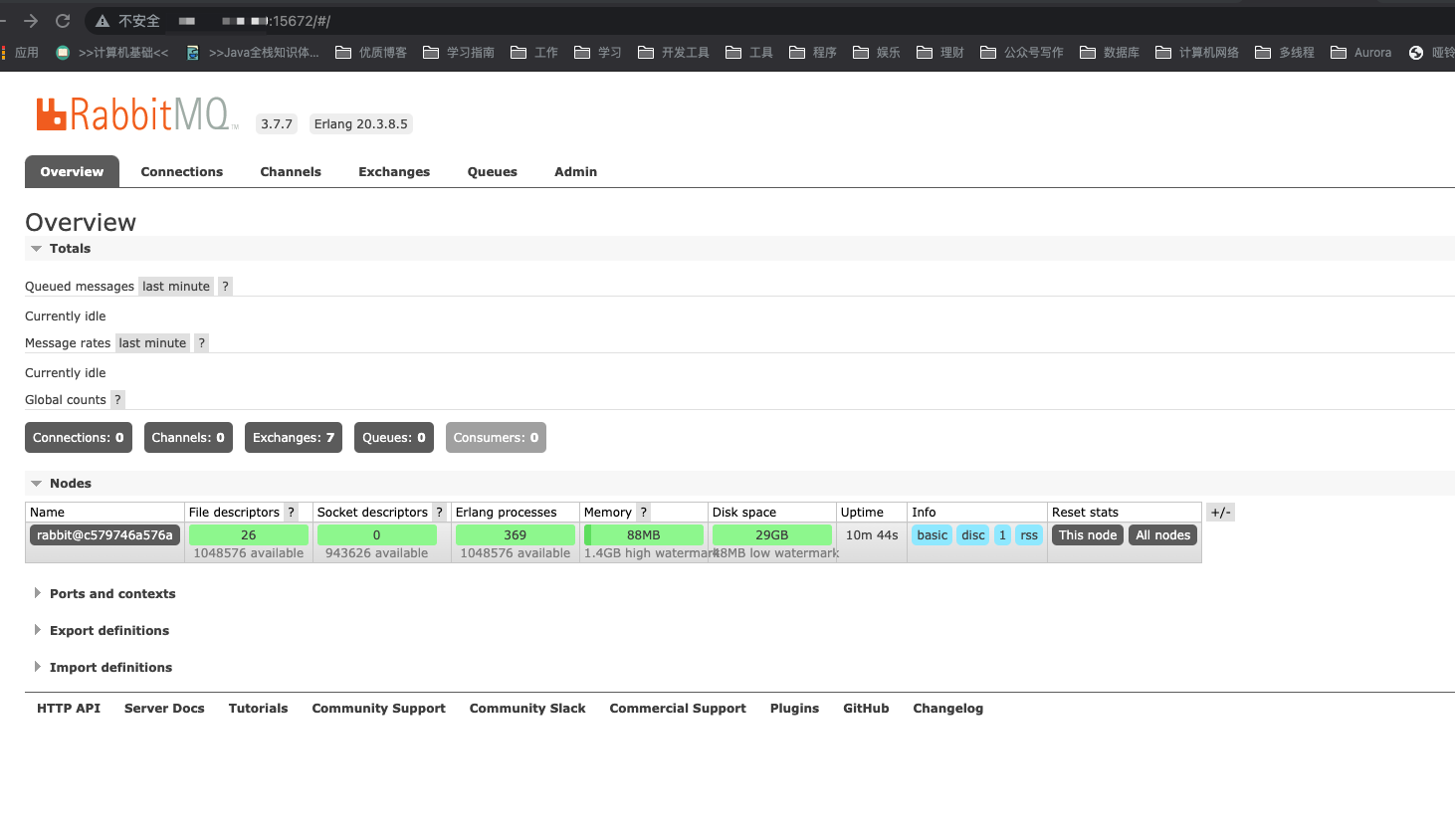The height and width of the screenshot is (840, 1455).
Task: Switch to the Channels tab
Action: click(x=291, y=172)
